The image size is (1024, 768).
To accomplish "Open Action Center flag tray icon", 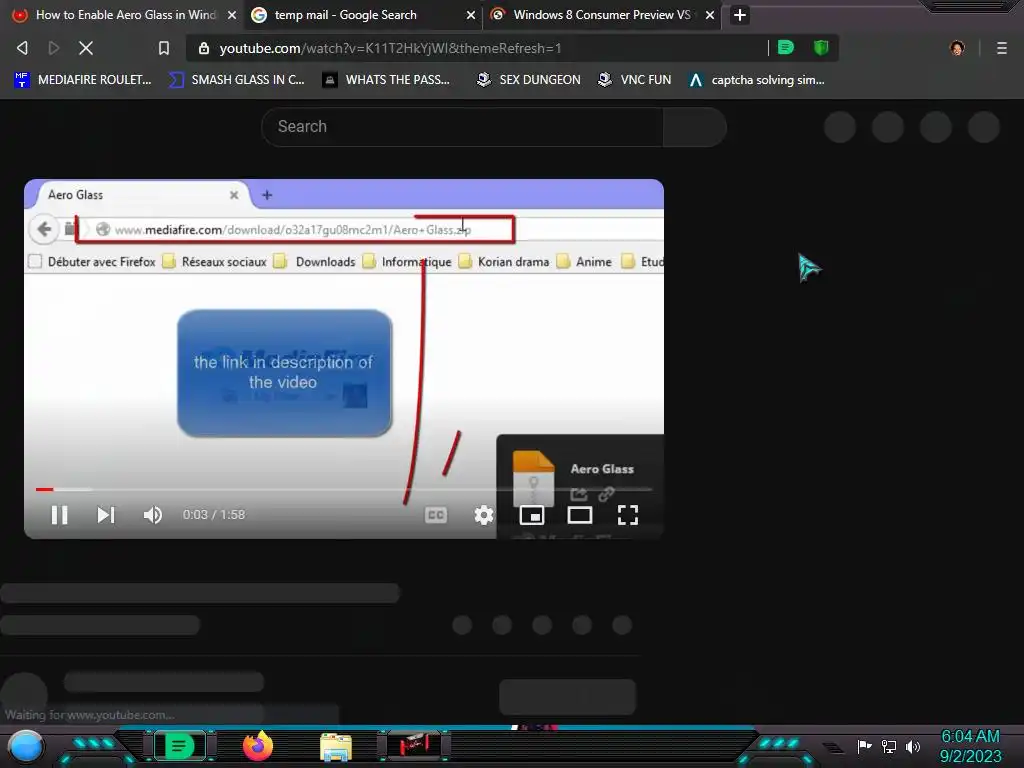I will tap(864, 746).
